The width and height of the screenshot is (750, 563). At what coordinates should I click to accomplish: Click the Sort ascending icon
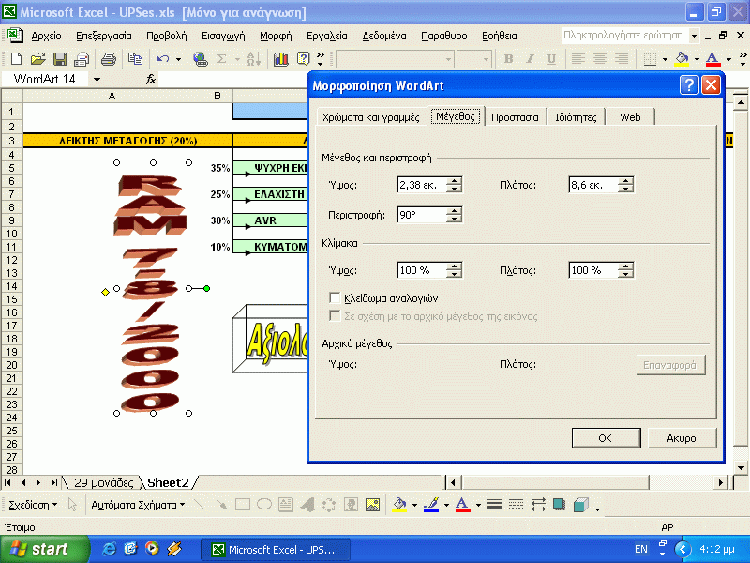(254, 59)
